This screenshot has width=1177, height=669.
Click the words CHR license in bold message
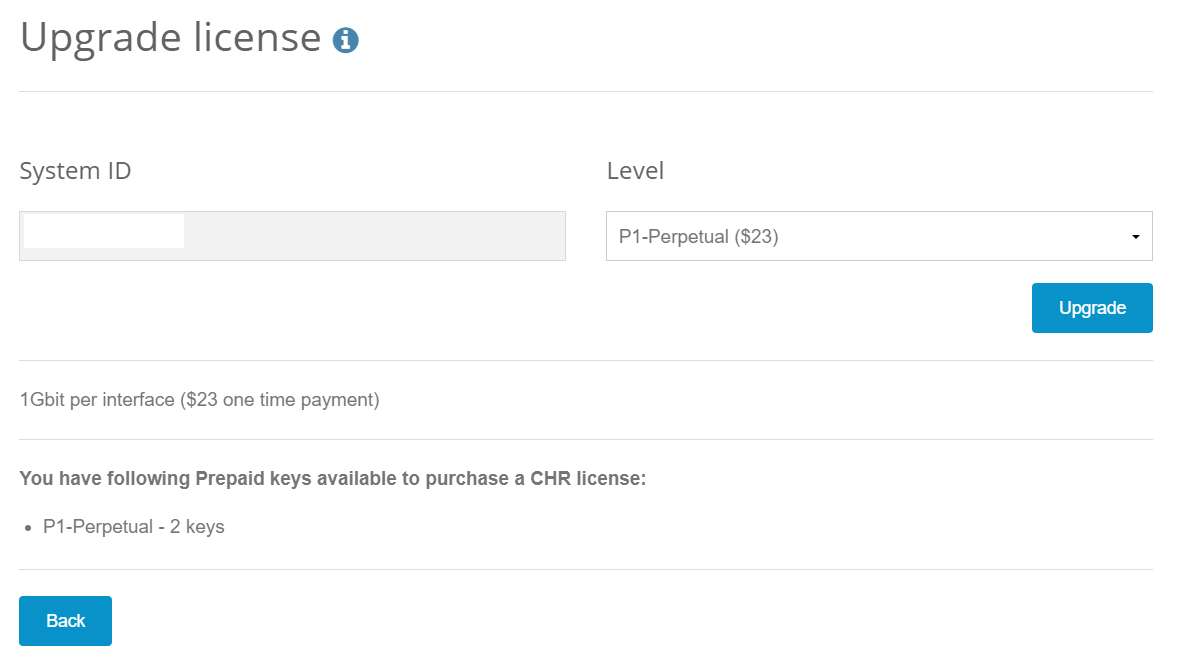[588, 478]
